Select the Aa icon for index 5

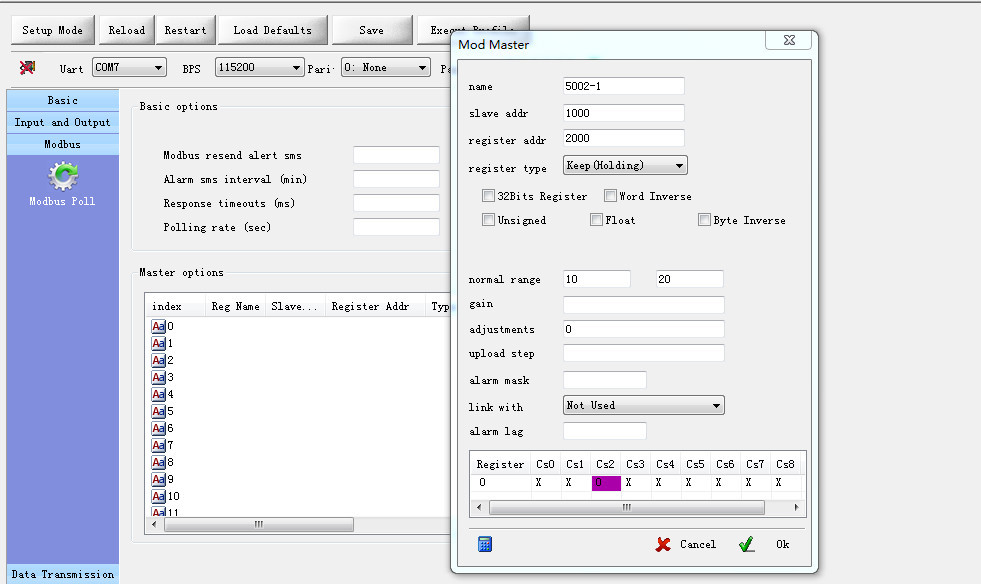click(158, 411)
